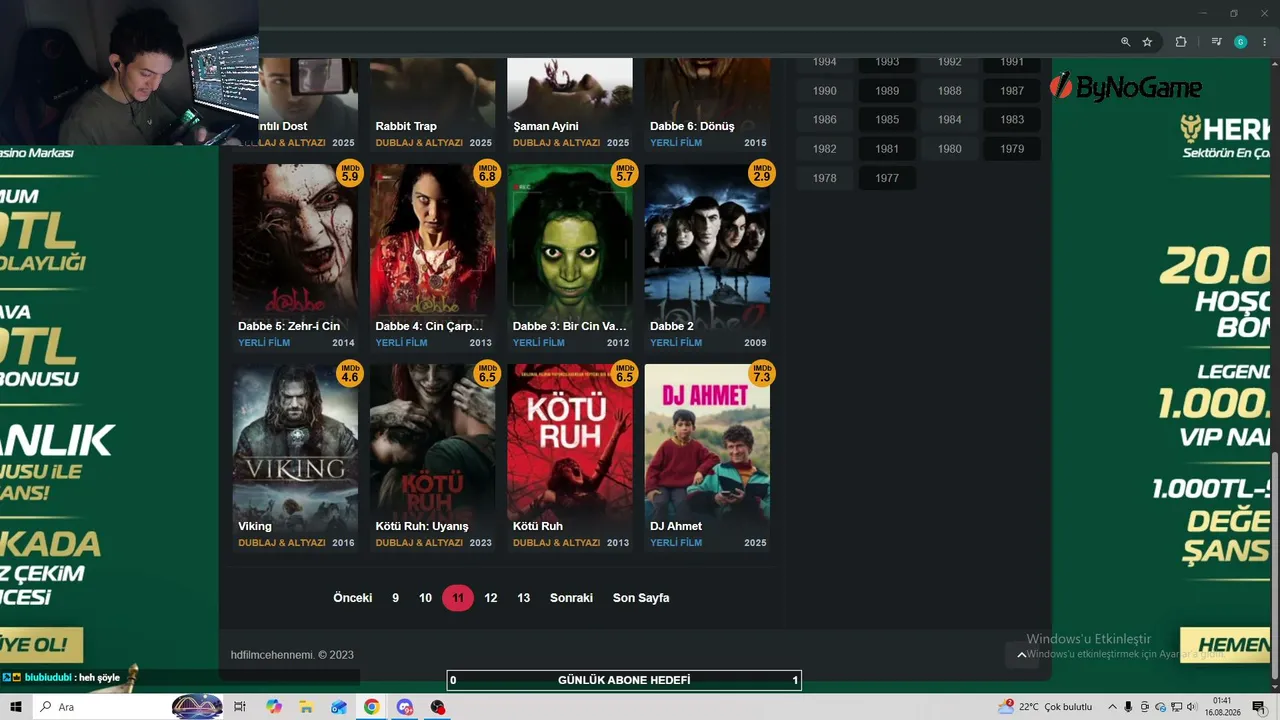
Task: Filter films by year 1990
Action: click(825, 91)
